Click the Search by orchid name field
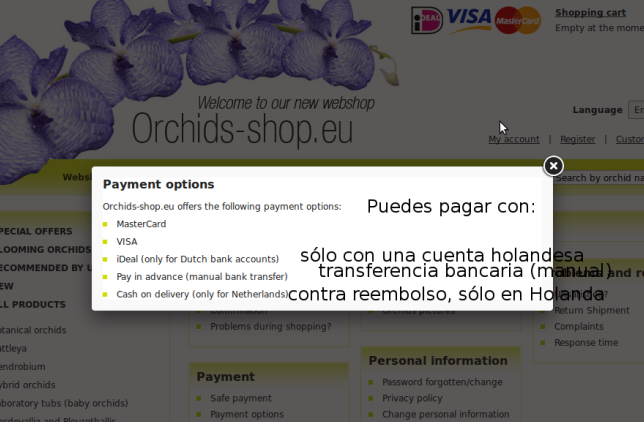644x422 pixels. click(599, 178)
